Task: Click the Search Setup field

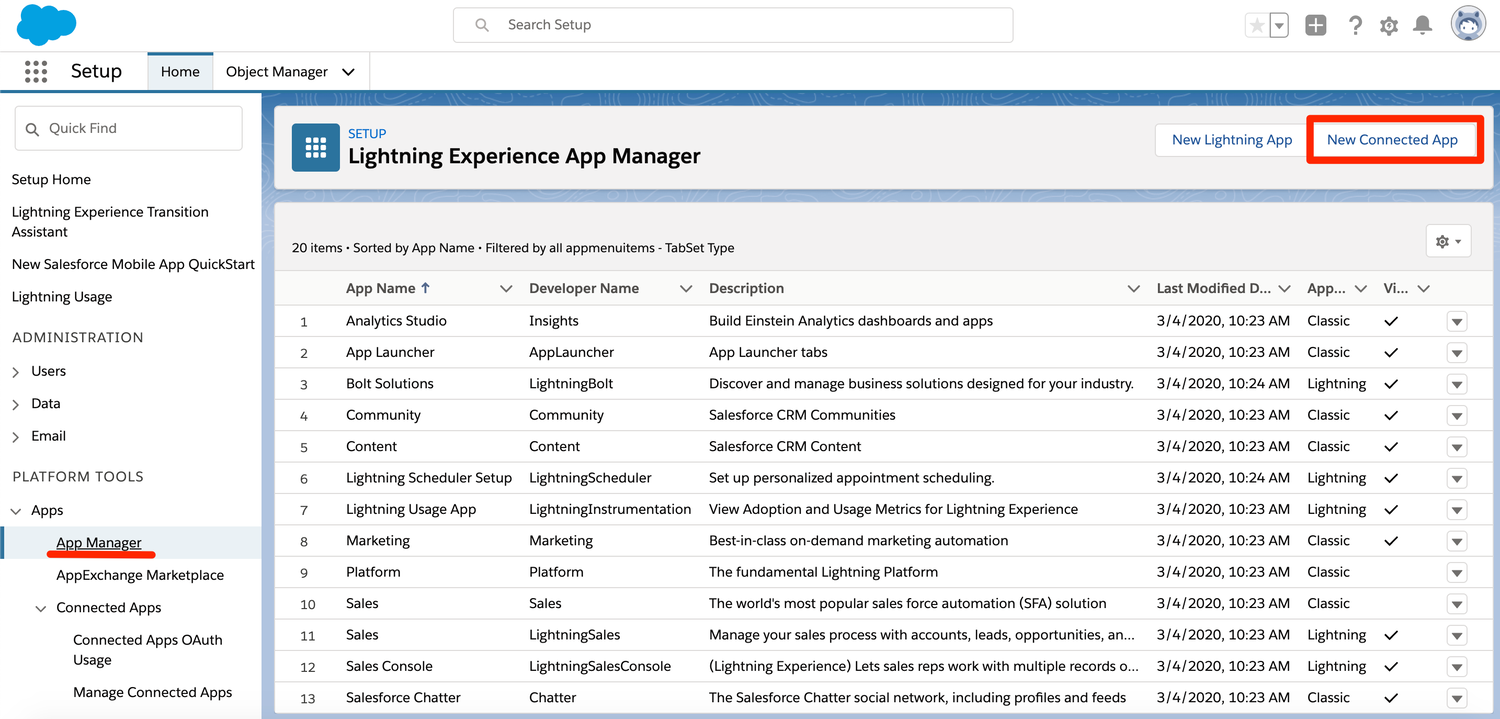Action: pyautogui.click(x=733, y=25)
